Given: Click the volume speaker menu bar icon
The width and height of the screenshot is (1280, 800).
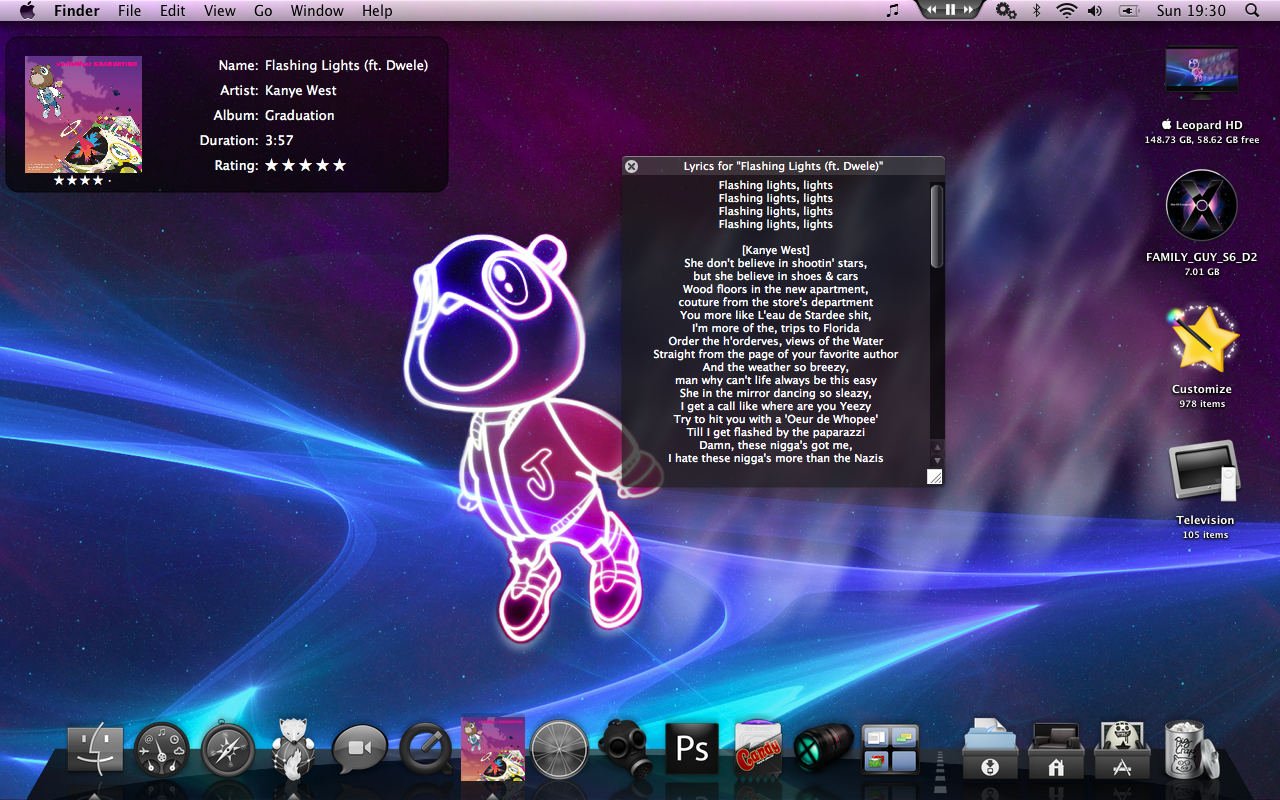Looking at the screenshot, I should pos(1095,10).
